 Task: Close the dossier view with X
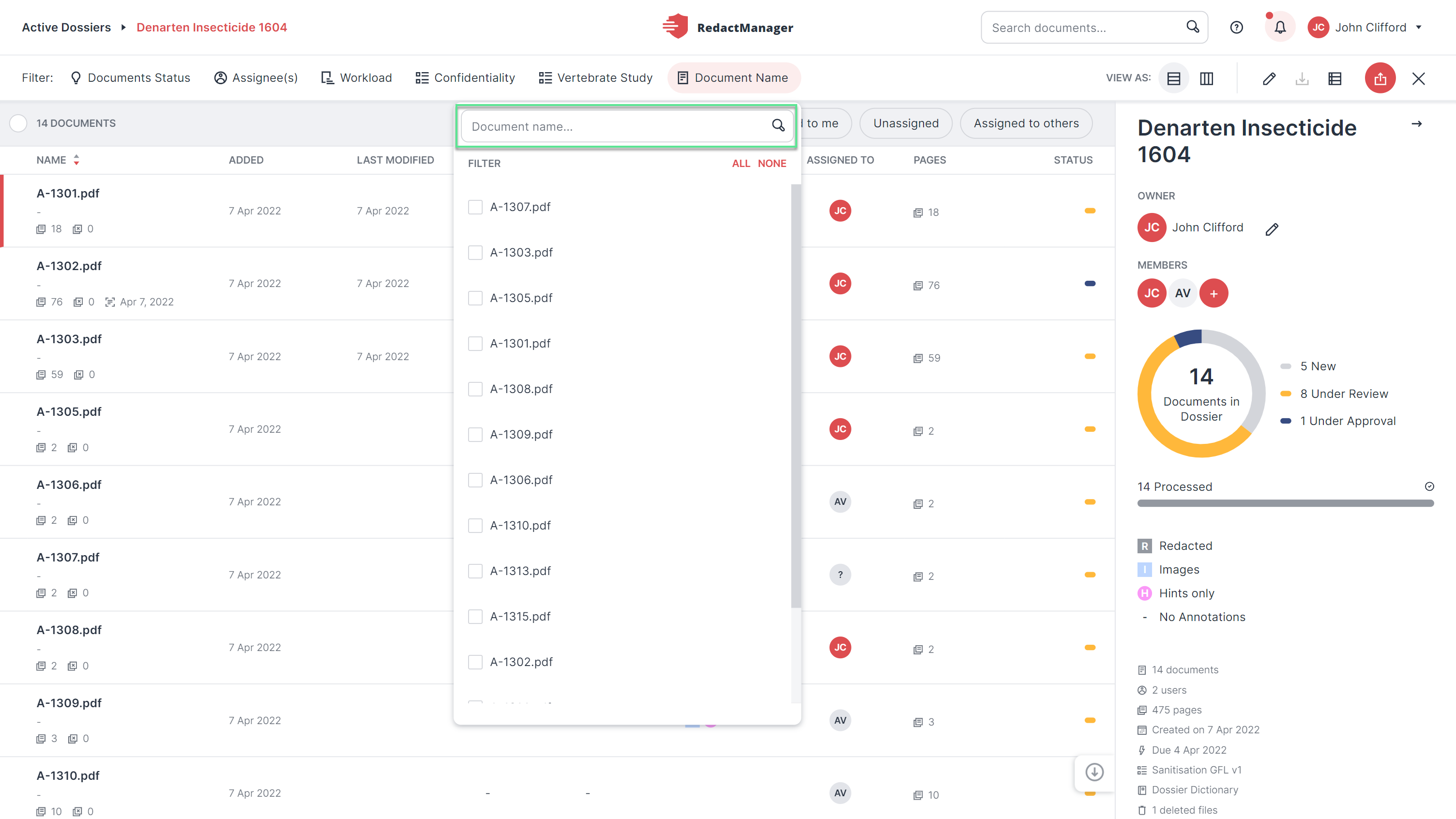click(x=1418, y=78)
